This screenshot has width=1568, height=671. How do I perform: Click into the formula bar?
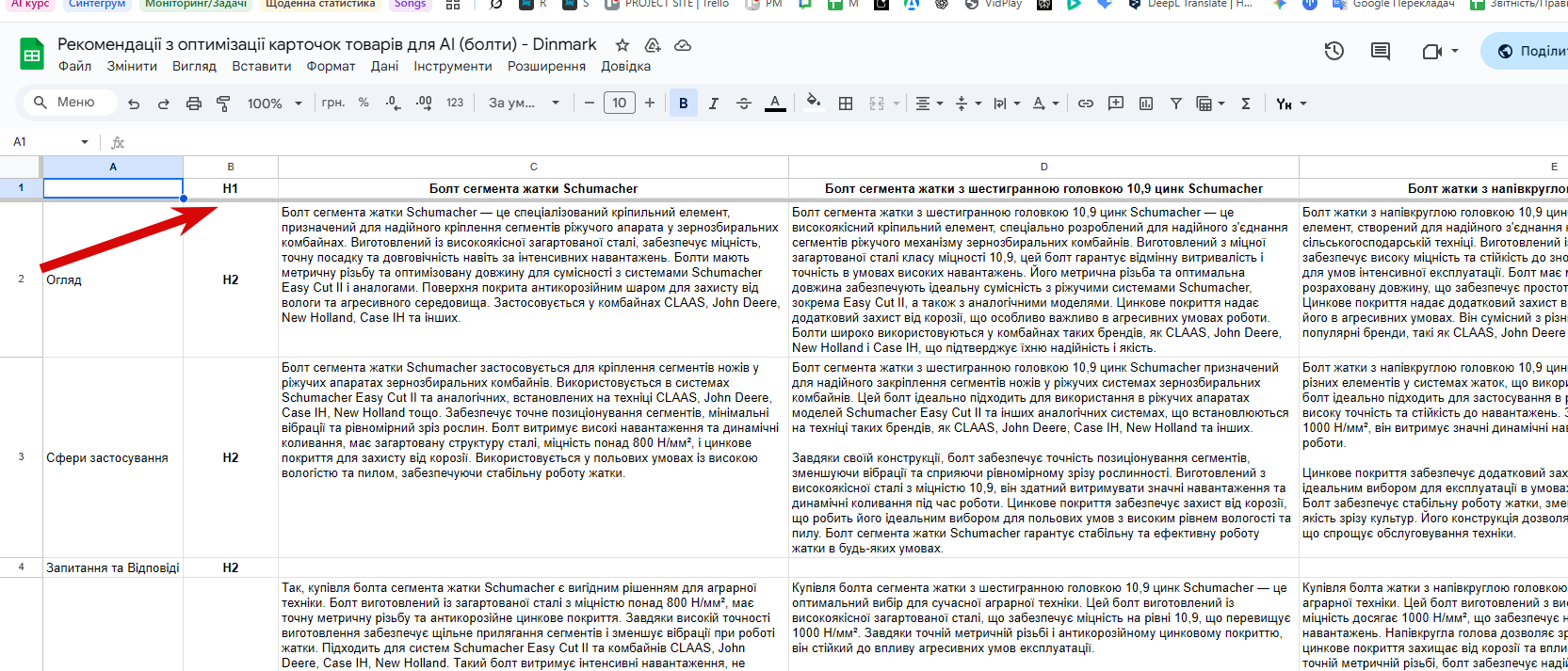pyautogui.click(x=848, y=142)
